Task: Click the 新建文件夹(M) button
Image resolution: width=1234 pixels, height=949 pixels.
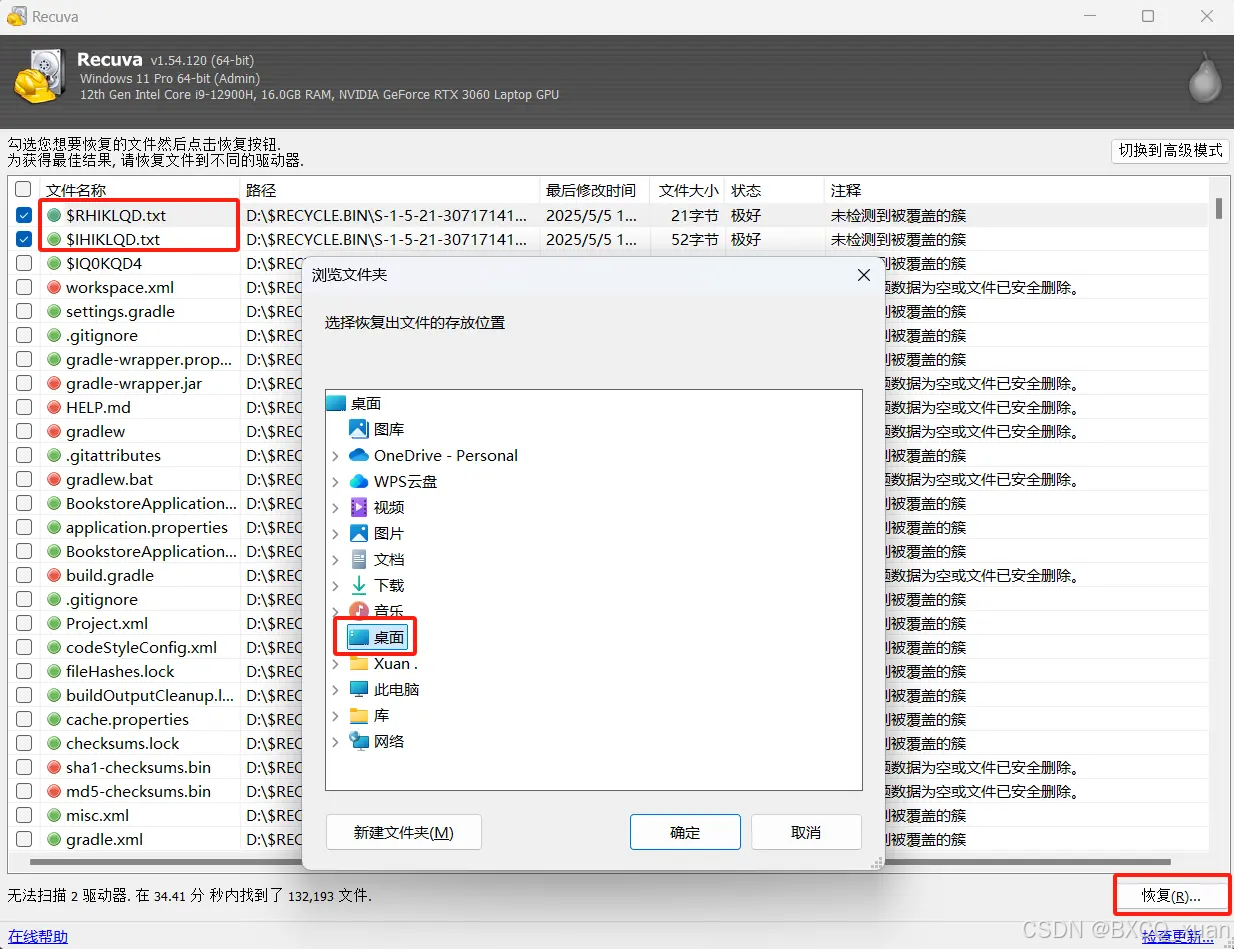Action: 404,832
